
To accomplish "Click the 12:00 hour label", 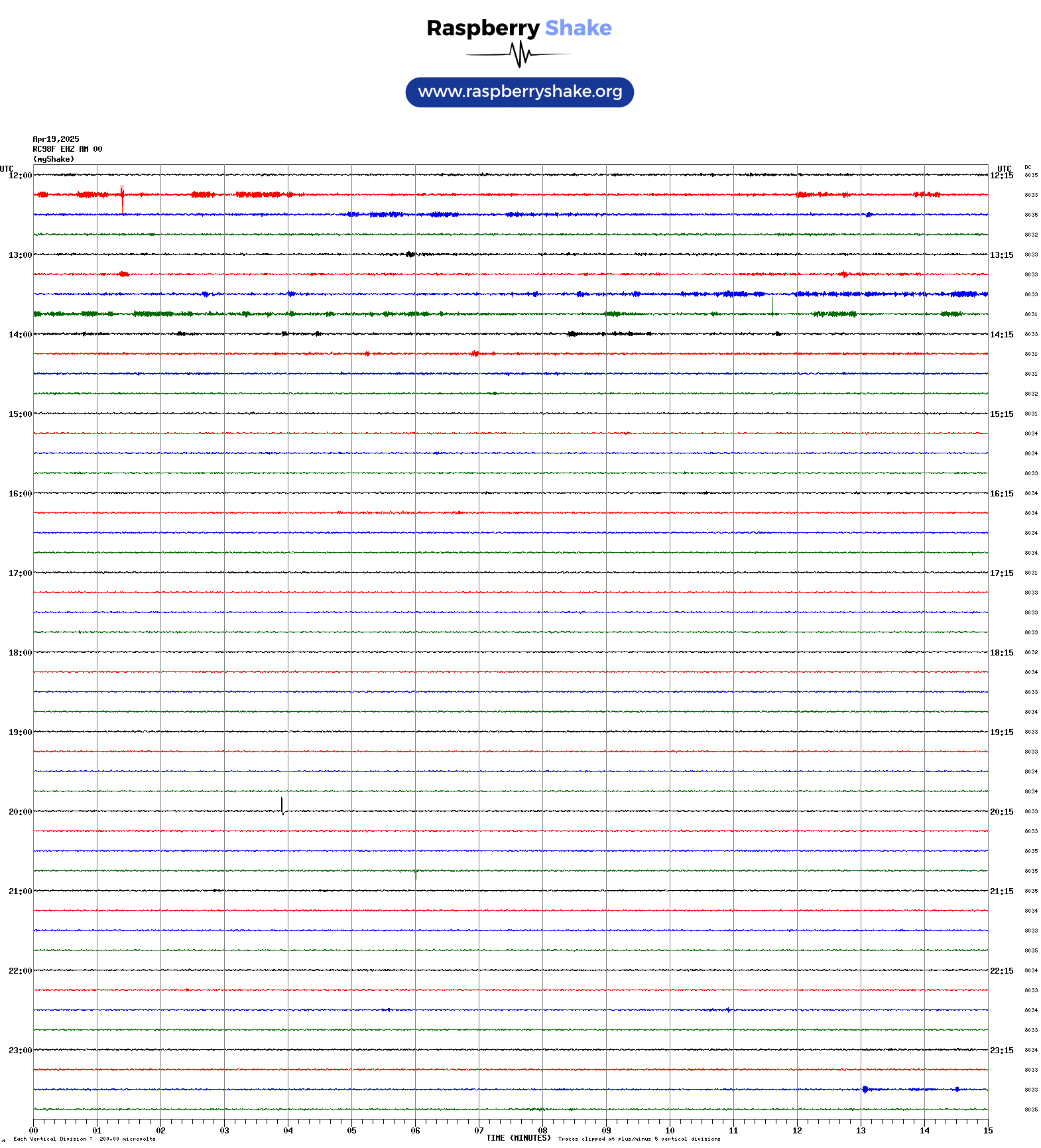I will point(20,176).
